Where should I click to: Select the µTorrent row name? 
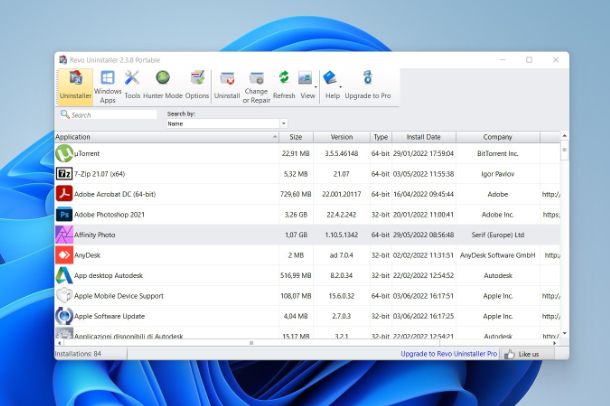click(x=87, y=154)
